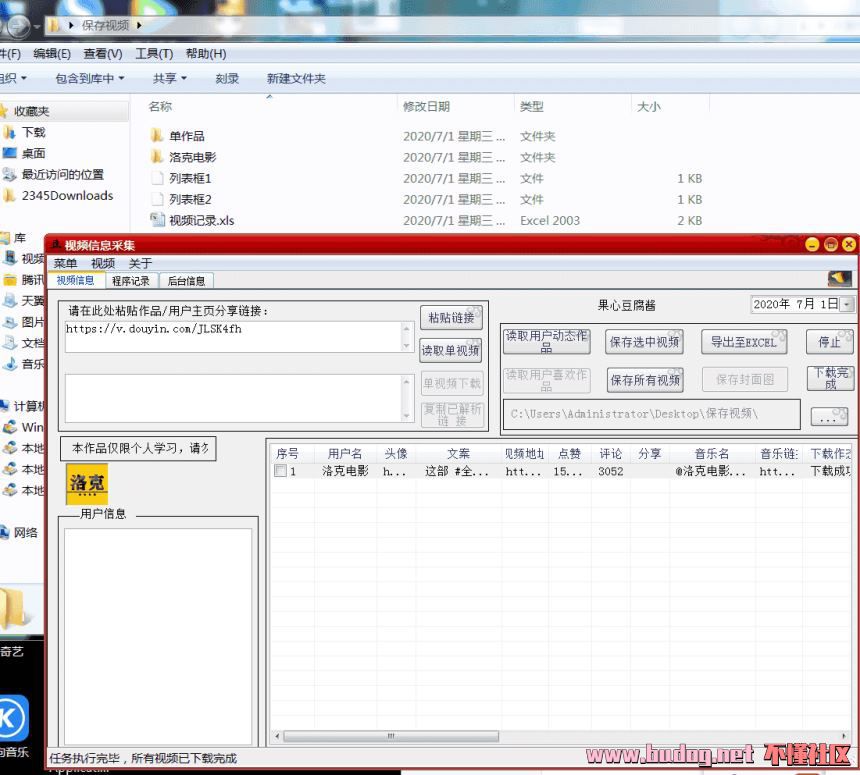
Task: Expand the 包含到库中 dropdown
Action: (90, 78)
